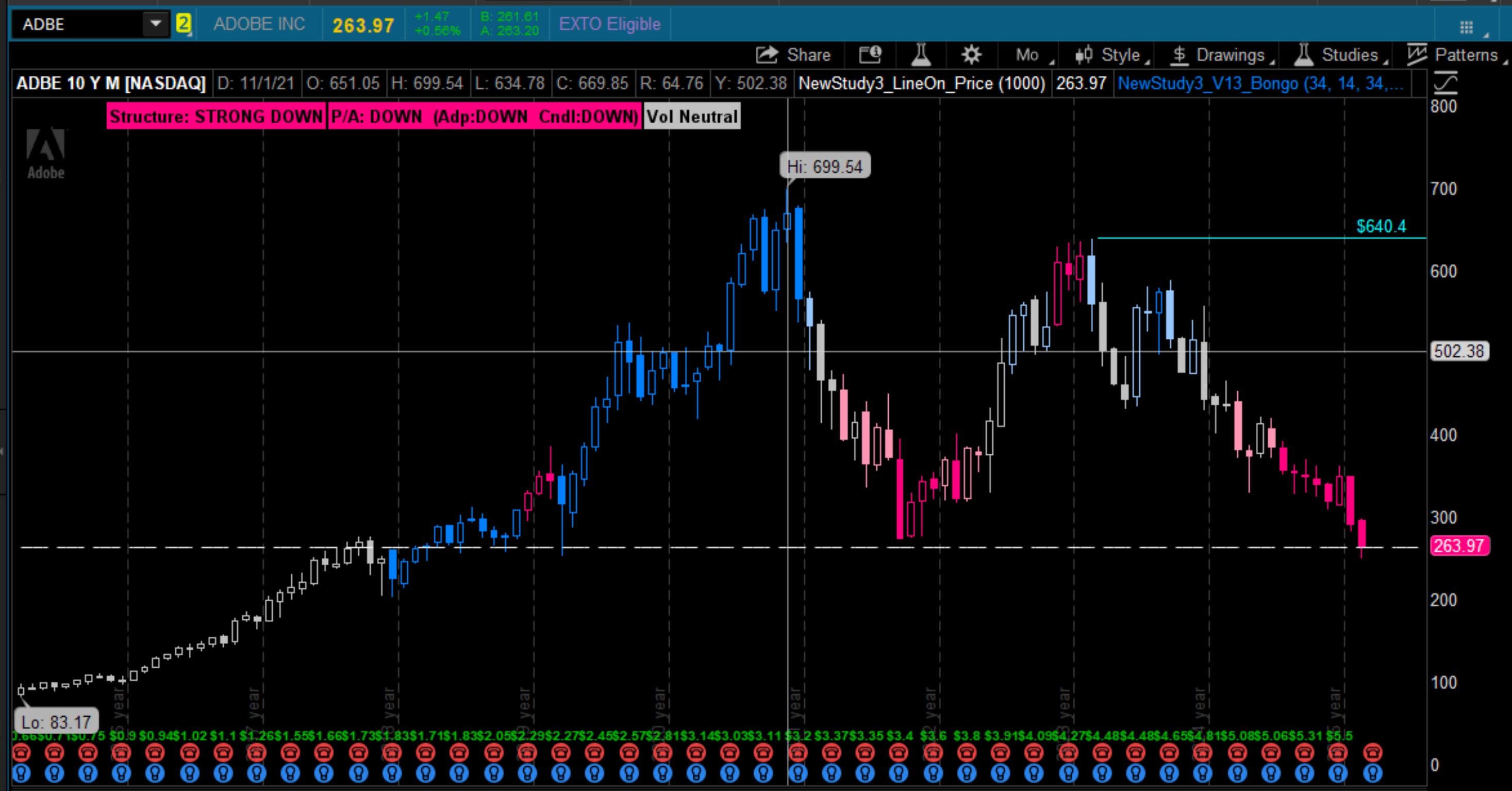Click the first blue lightbulb dividend icon
Image resolution: width=1512 pixels, height=791 pixels.
[21, 774]
